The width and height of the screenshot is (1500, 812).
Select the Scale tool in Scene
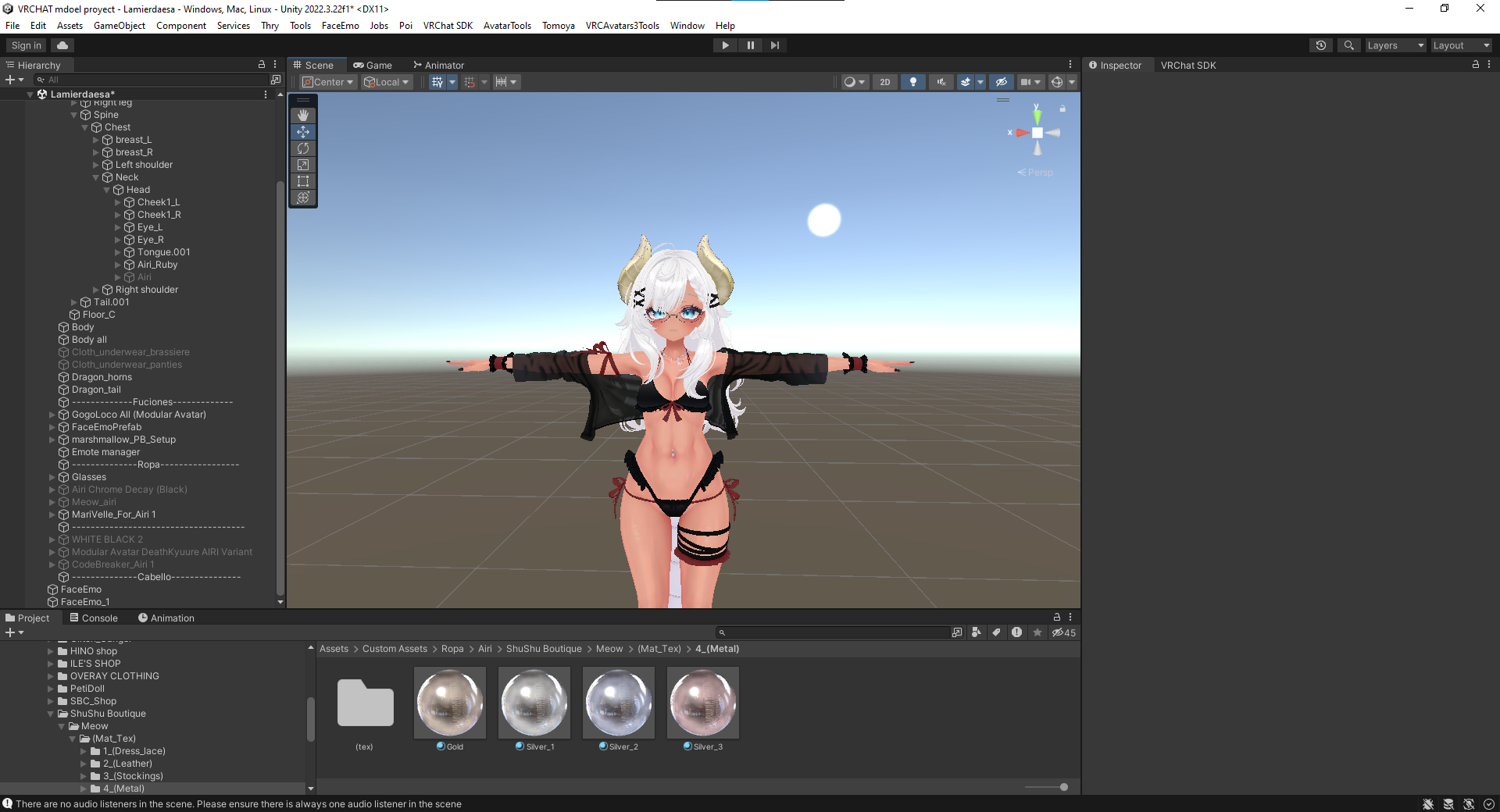point(303,165)
